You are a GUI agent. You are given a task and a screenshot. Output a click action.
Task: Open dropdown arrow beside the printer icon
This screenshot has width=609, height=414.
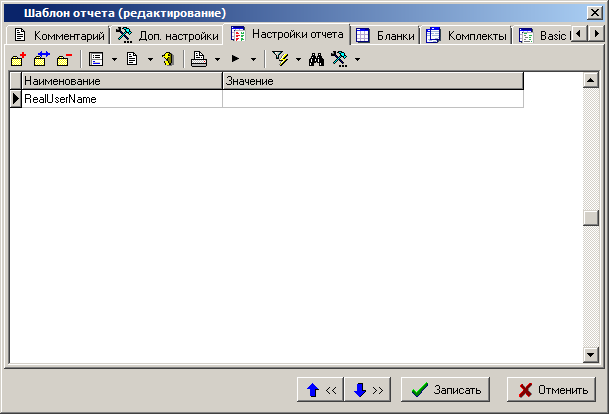click(217, 60)
